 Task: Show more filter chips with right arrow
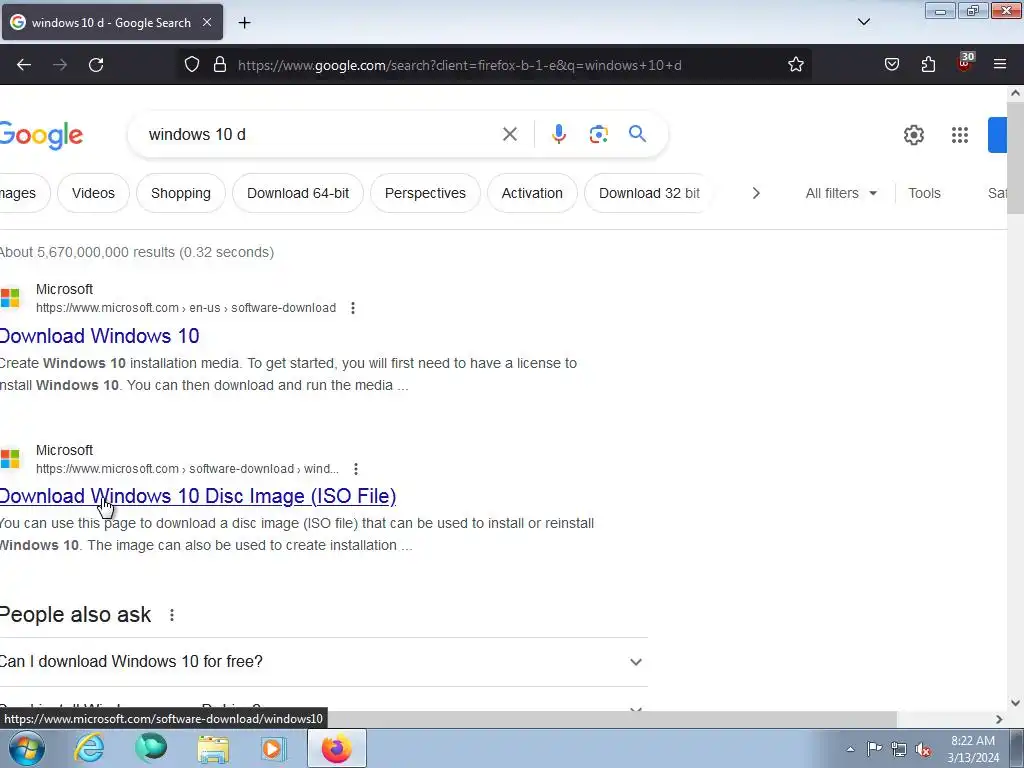756,193
